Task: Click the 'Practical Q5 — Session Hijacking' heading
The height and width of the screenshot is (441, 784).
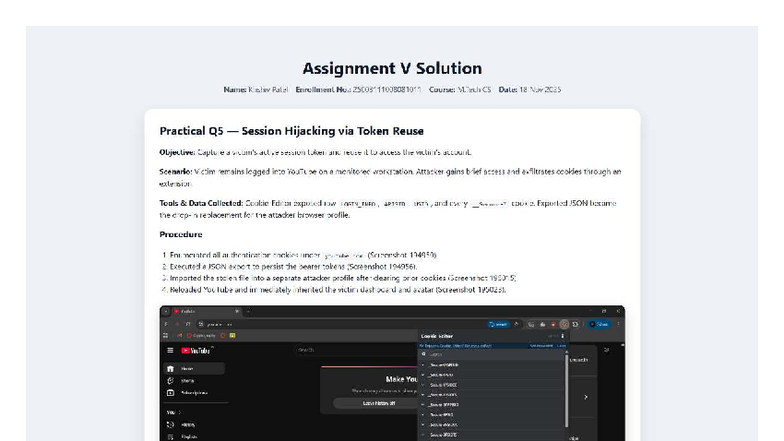Action: pyautogui.click(x=292, y=131)
